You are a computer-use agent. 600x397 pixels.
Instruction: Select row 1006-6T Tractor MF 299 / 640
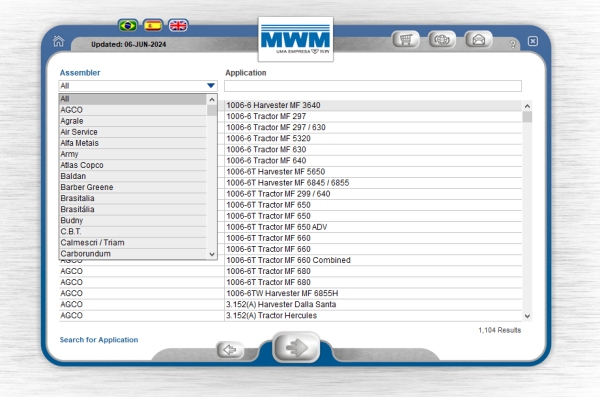click(x=373, y=194)
